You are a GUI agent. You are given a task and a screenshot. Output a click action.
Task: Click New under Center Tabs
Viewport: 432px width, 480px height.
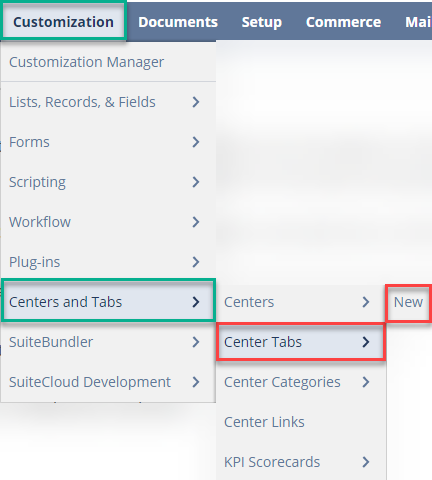click(x=408, y=303)
